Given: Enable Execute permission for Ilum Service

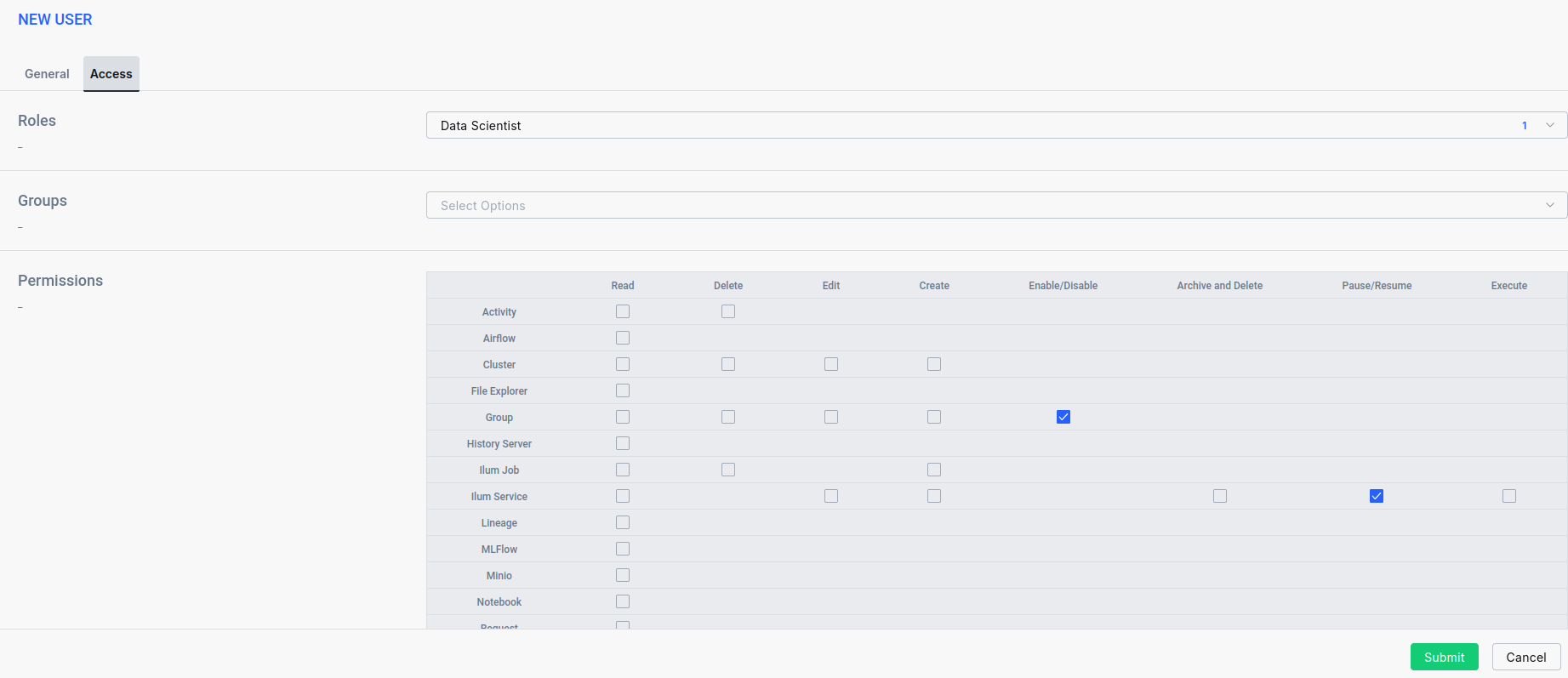Looking at the screenshot, I should coord(1509,496).
